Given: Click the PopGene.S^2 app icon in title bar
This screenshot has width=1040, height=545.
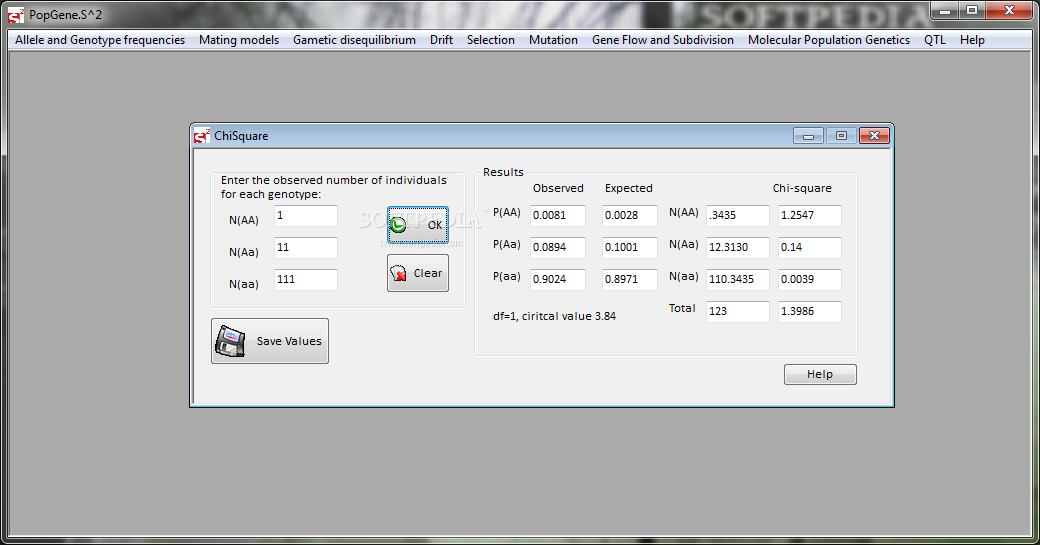Looking at the screenshot, I should tap(16, 15).
